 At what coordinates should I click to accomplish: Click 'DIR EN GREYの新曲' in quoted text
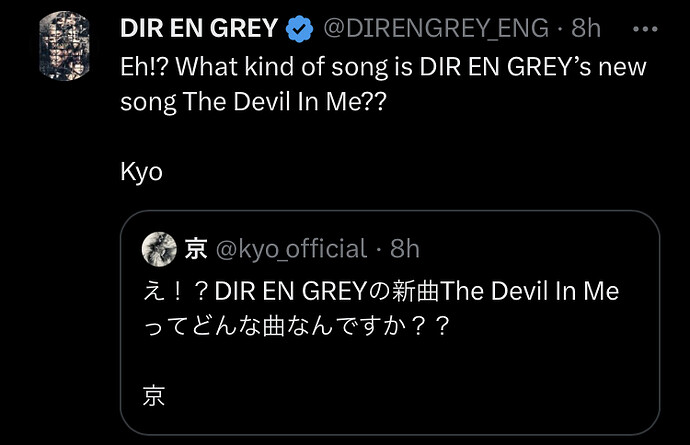(x=327, y=291)
